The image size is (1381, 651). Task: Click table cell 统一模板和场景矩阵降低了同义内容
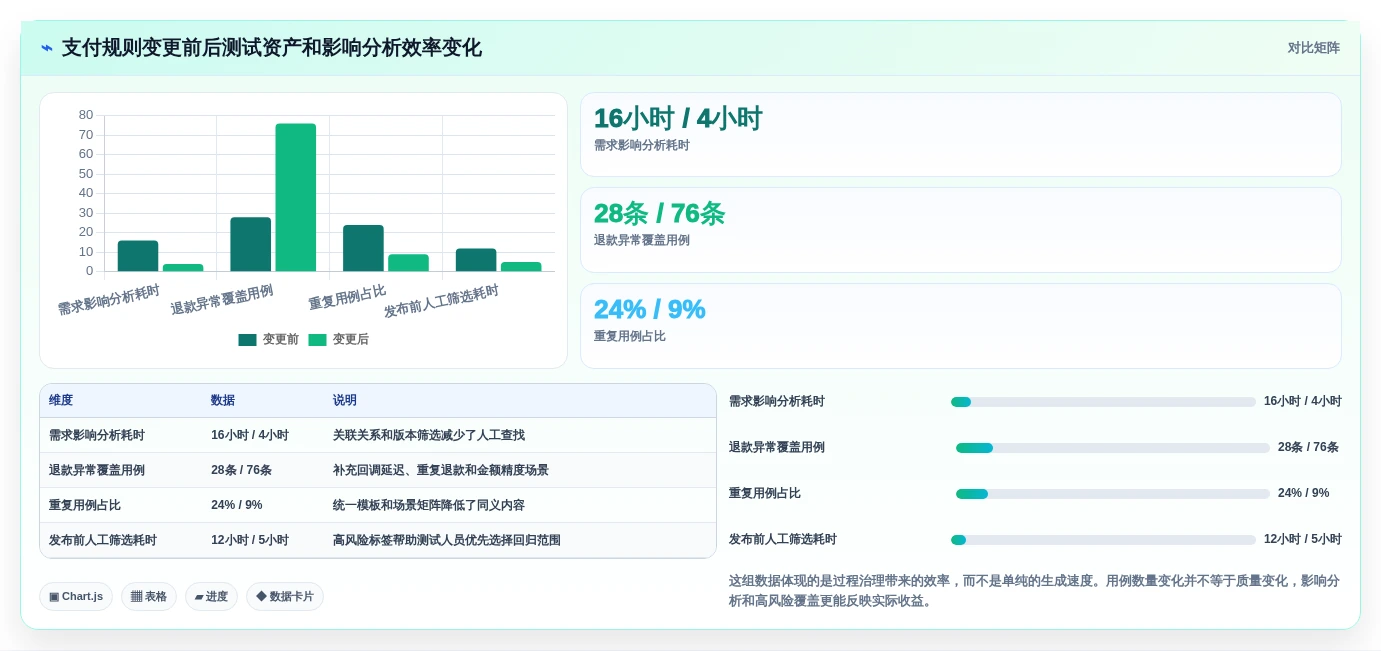click(x=520, y=505)
